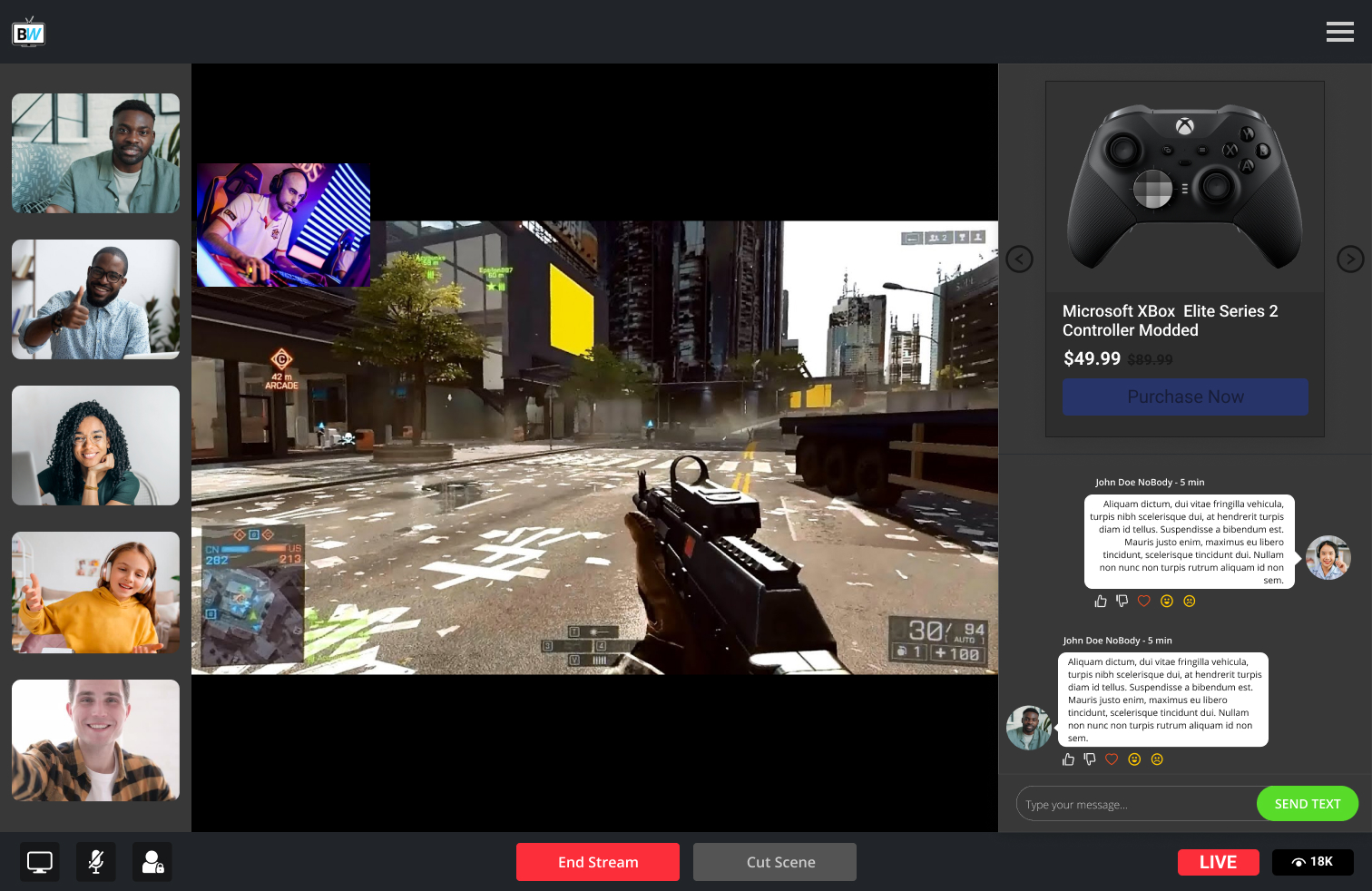Send the message with SEND TEXT

click(x=1308, y=804)
